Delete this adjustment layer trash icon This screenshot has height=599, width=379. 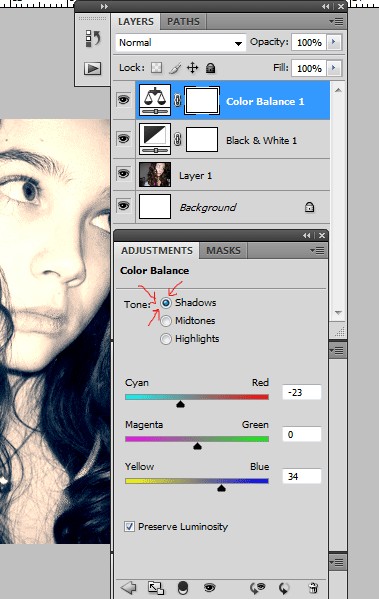(x=313, y=588)
